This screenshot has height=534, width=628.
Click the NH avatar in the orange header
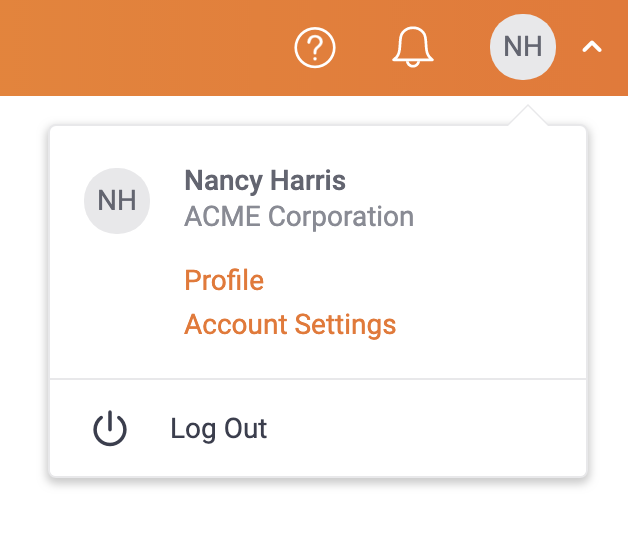(x=523, y=47)
